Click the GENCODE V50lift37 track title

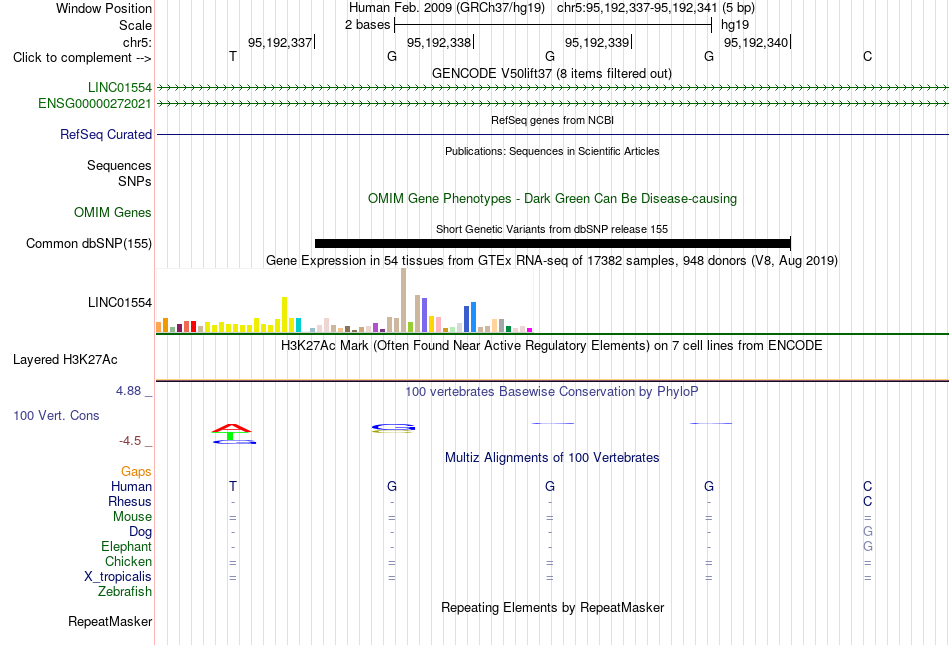click(552, 73)
